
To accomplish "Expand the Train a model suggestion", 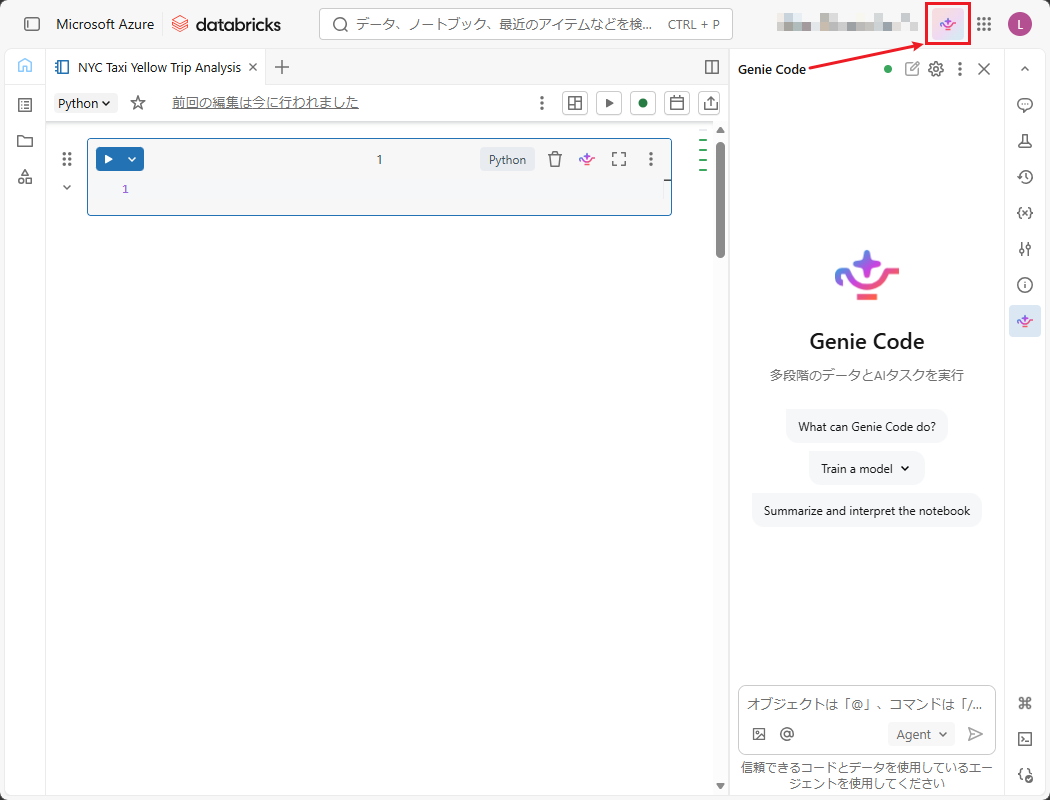I will 866,468.
